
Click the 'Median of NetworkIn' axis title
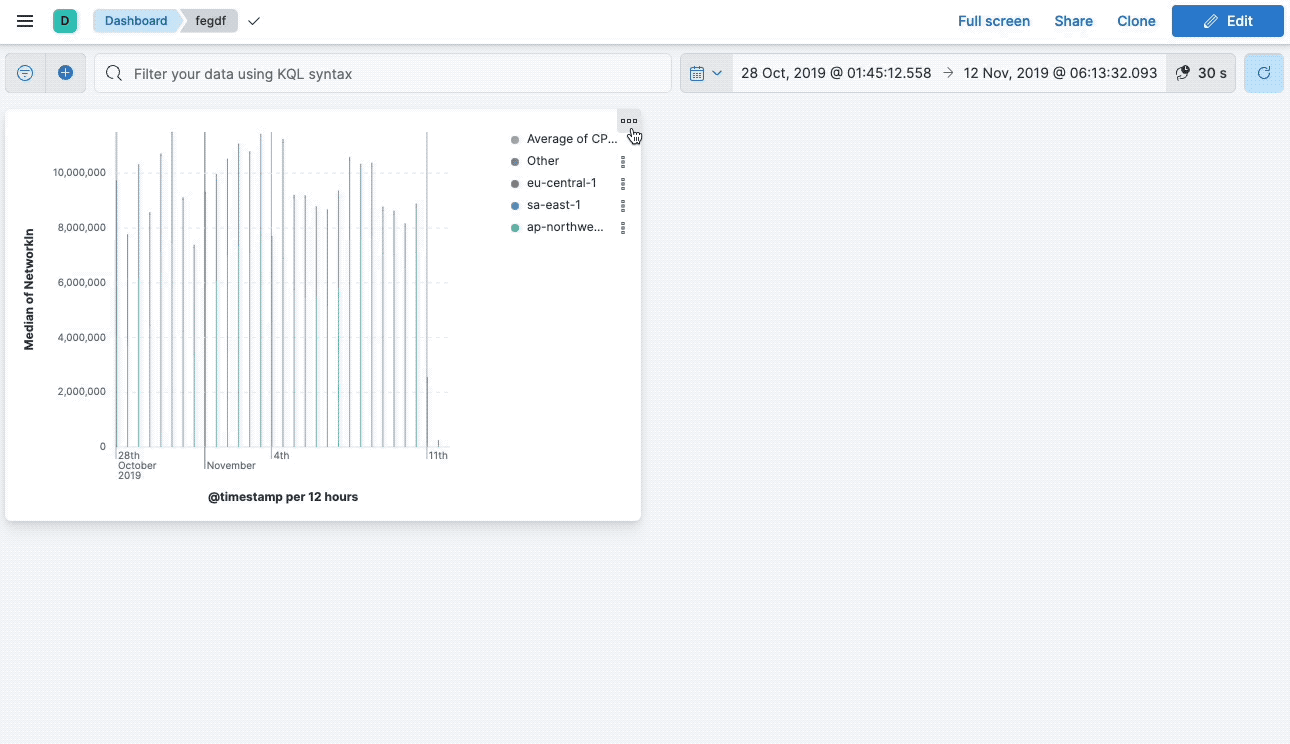click(x=29, y=288)
